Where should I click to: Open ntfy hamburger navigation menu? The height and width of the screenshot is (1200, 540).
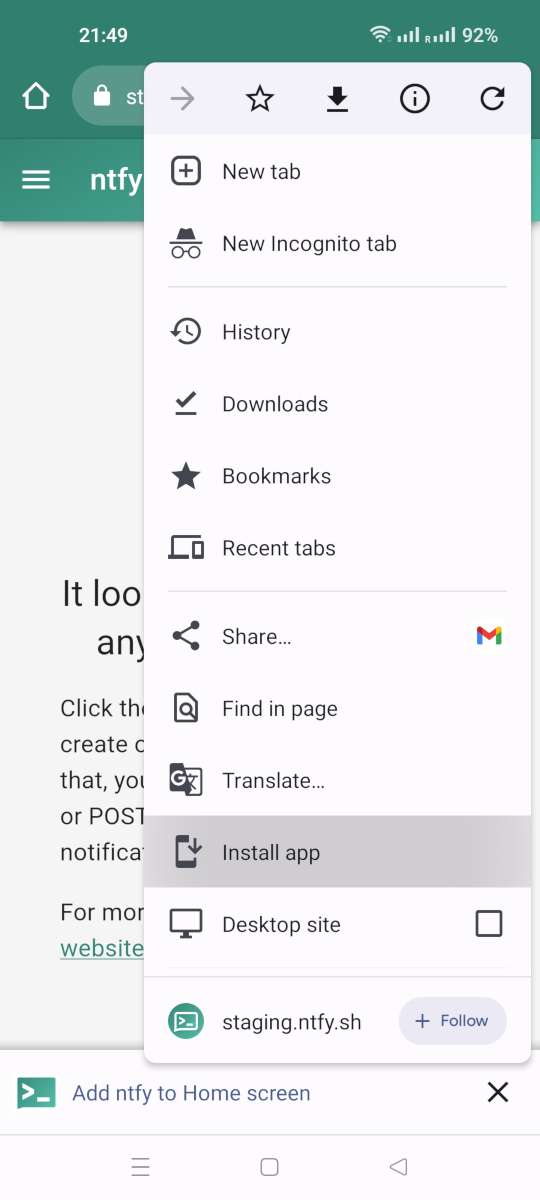click(x=36, y=180)
